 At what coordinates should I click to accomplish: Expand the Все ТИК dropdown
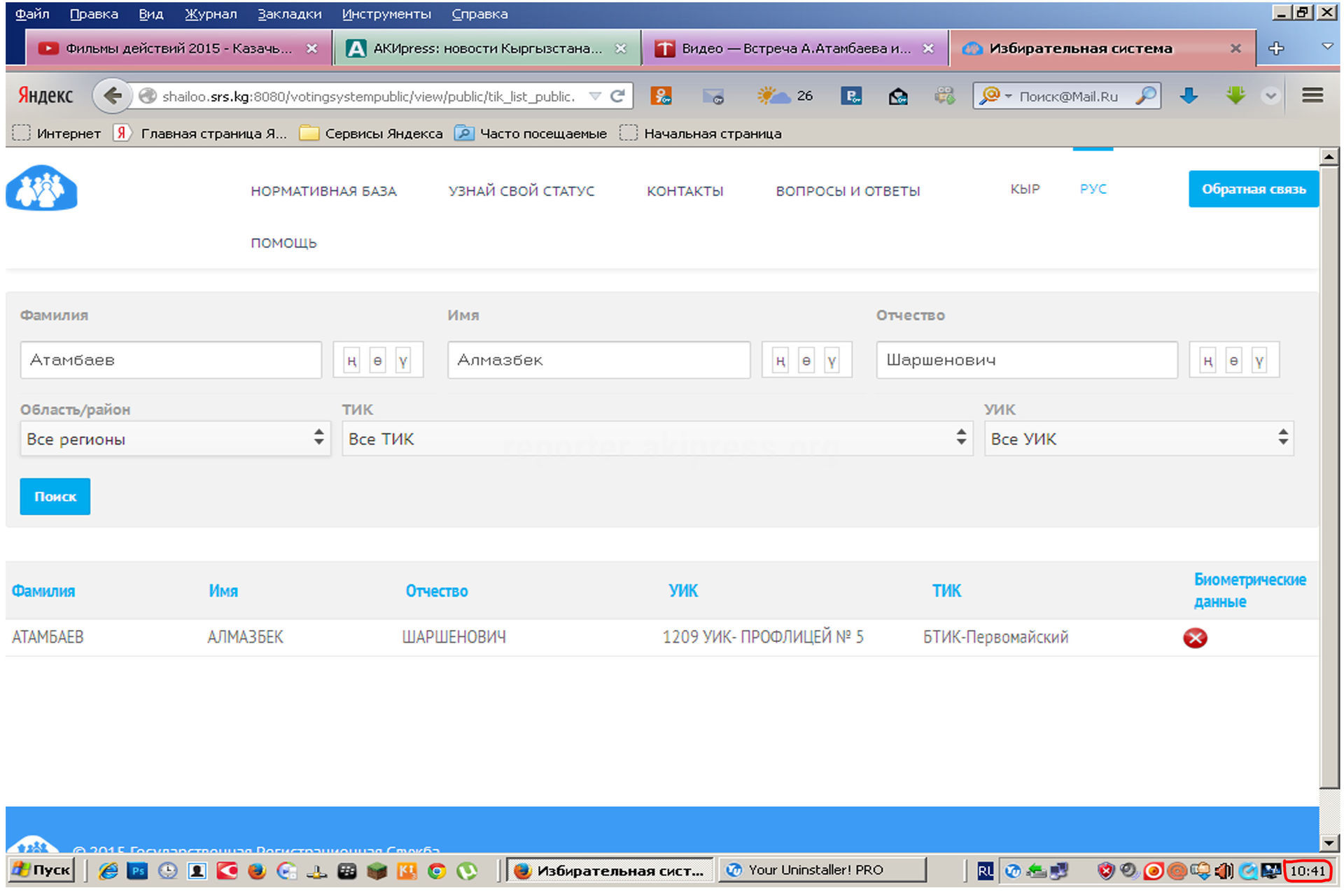pos(657,439)
